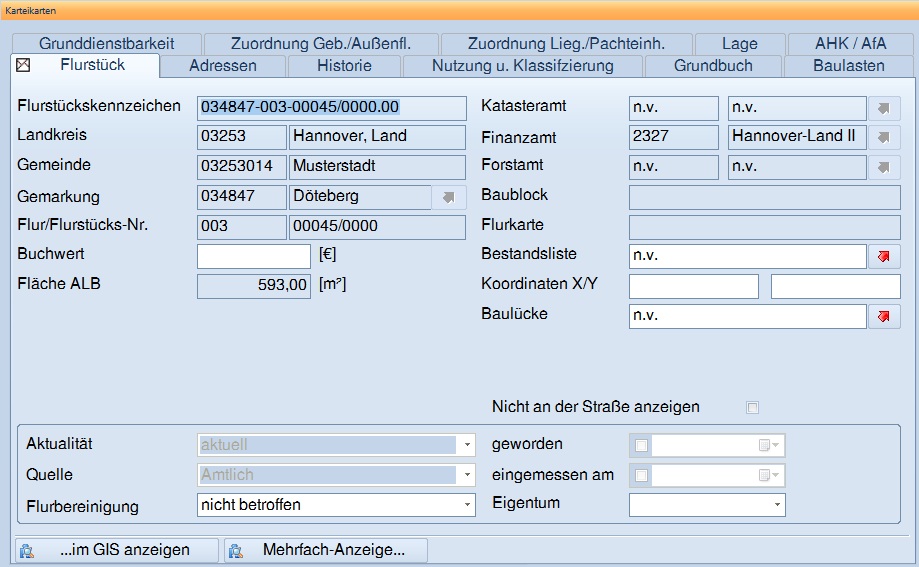Click '...im GIS anzeigen' button
919x567 pixels.
point(117,550)
